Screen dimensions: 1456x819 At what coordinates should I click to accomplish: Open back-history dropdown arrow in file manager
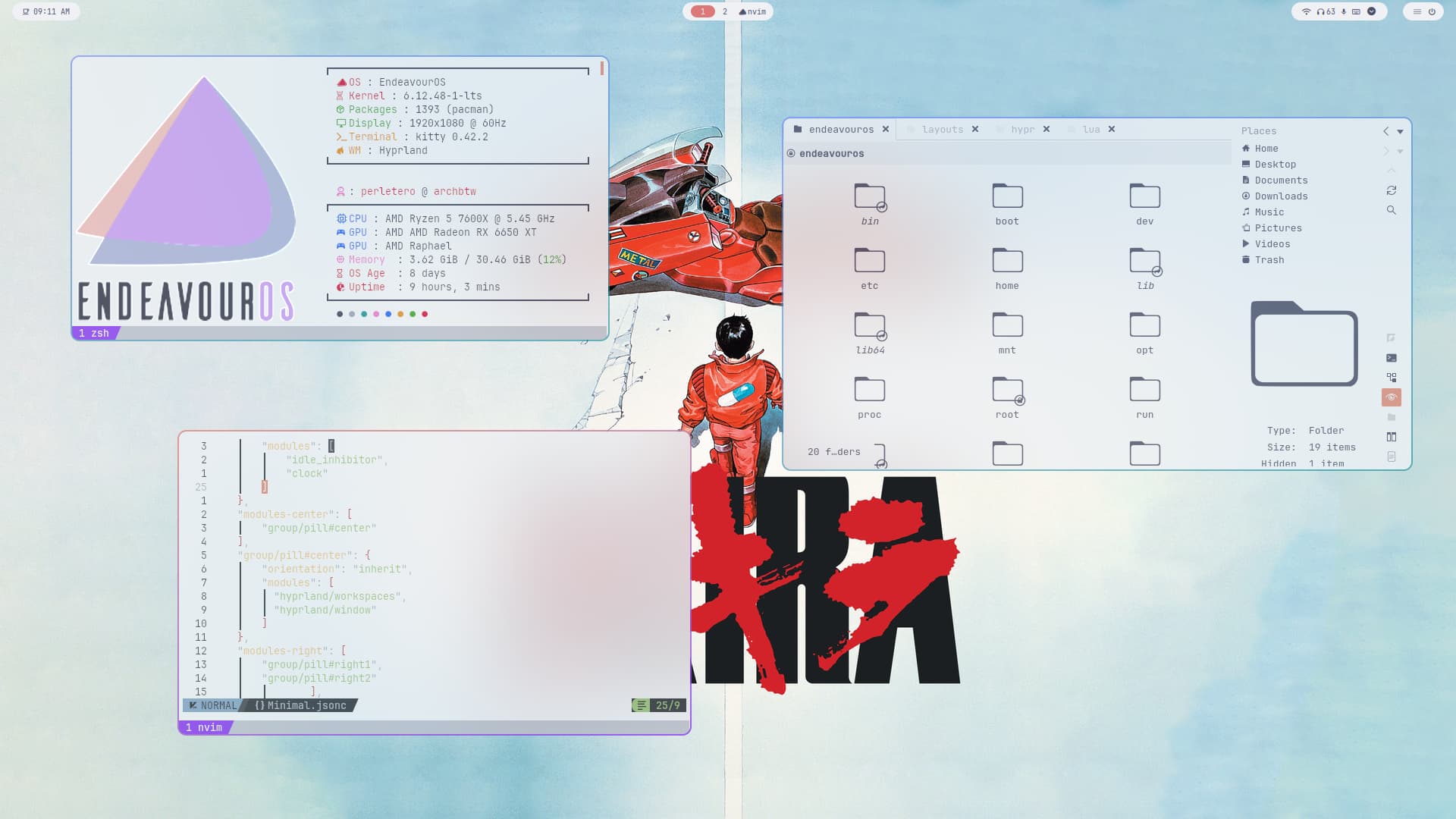click(1400, 131)
